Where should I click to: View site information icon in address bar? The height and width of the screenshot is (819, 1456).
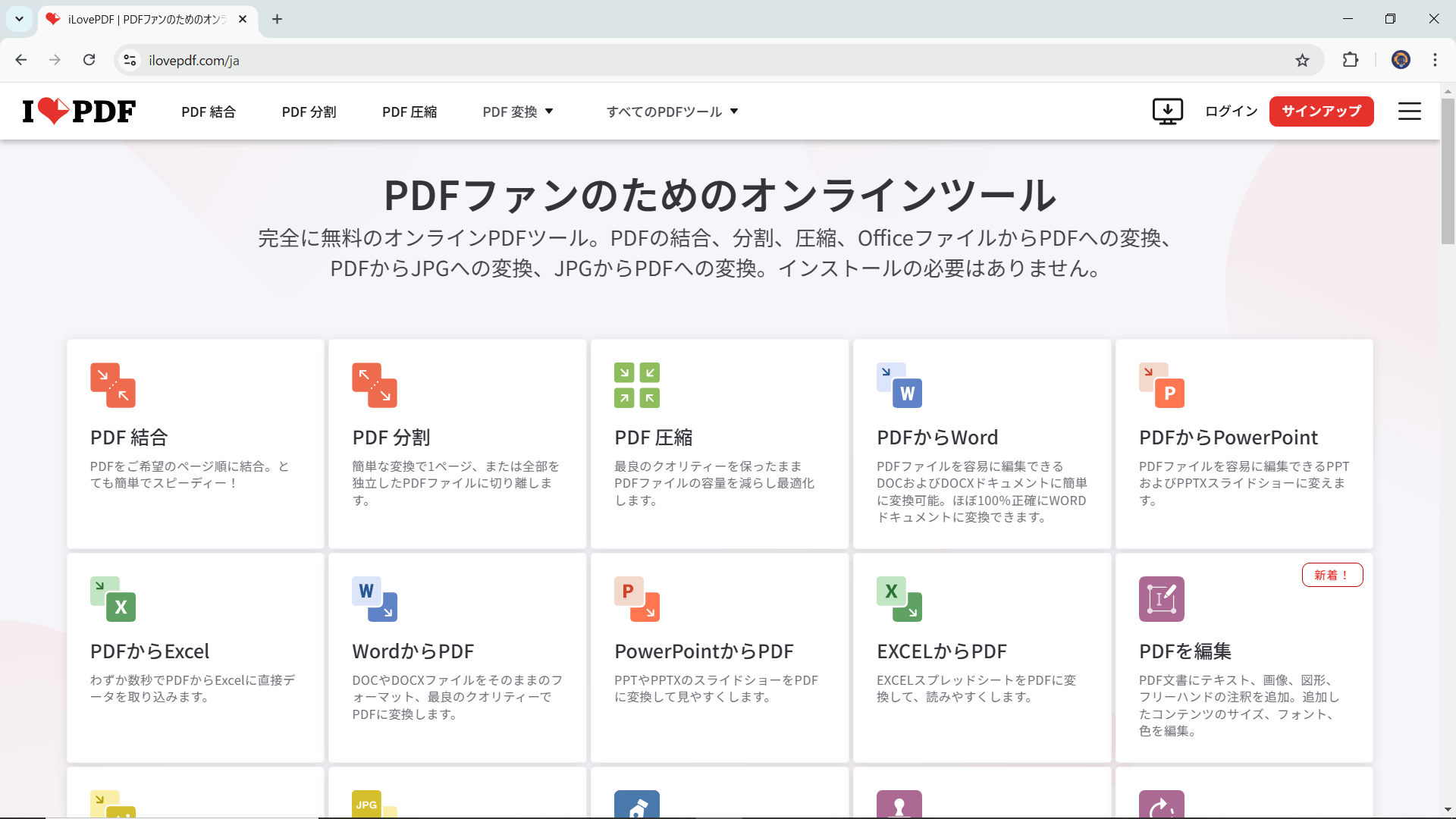point(130,60)
